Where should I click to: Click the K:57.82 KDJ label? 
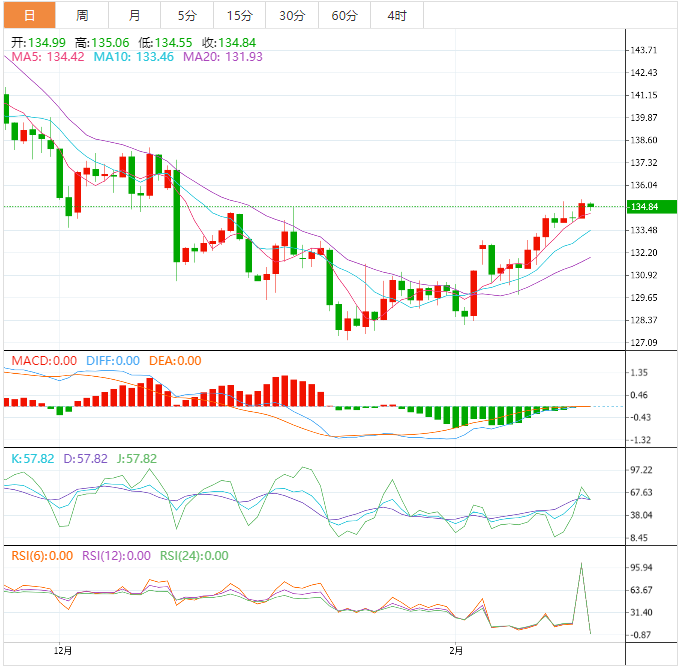point(30,458)
